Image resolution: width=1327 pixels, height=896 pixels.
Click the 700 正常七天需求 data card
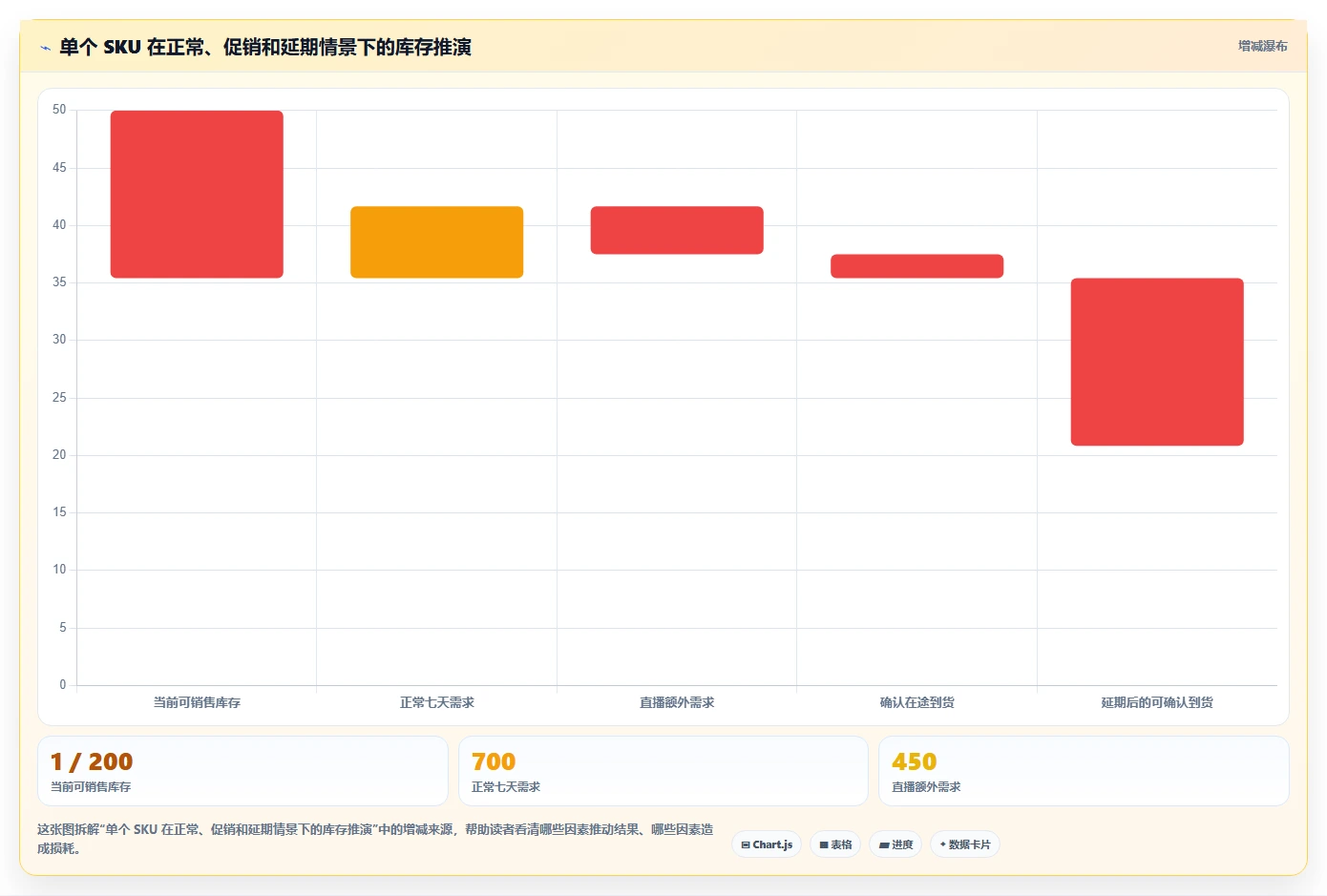(x=663, y=771)
